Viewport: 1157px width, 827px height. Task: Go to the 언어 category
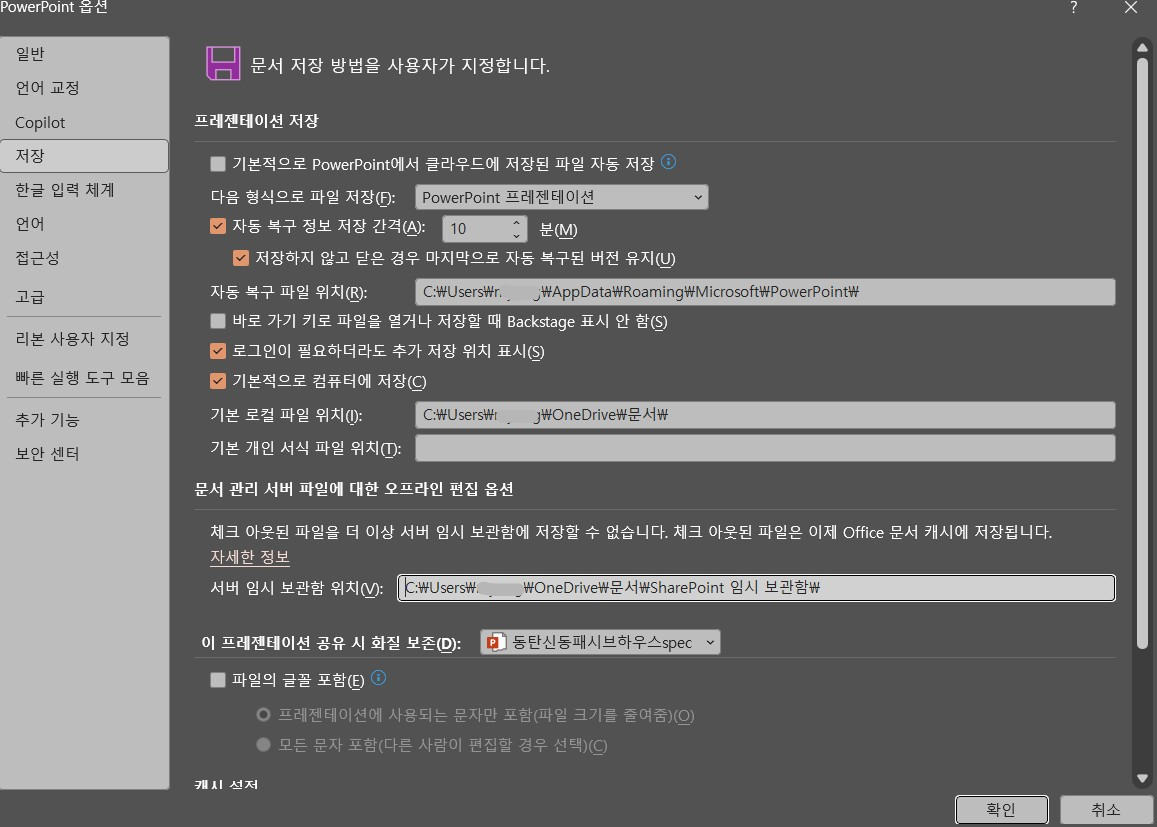(84, 224)
